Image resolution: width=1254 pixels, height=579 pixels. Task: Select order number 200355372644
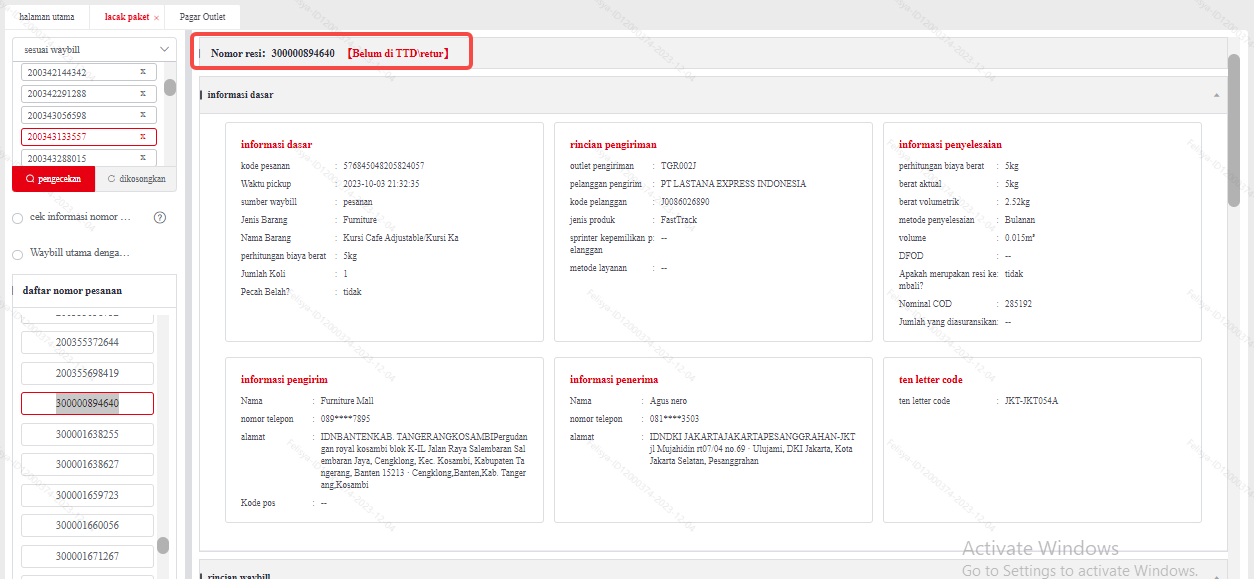click(87, 342)
